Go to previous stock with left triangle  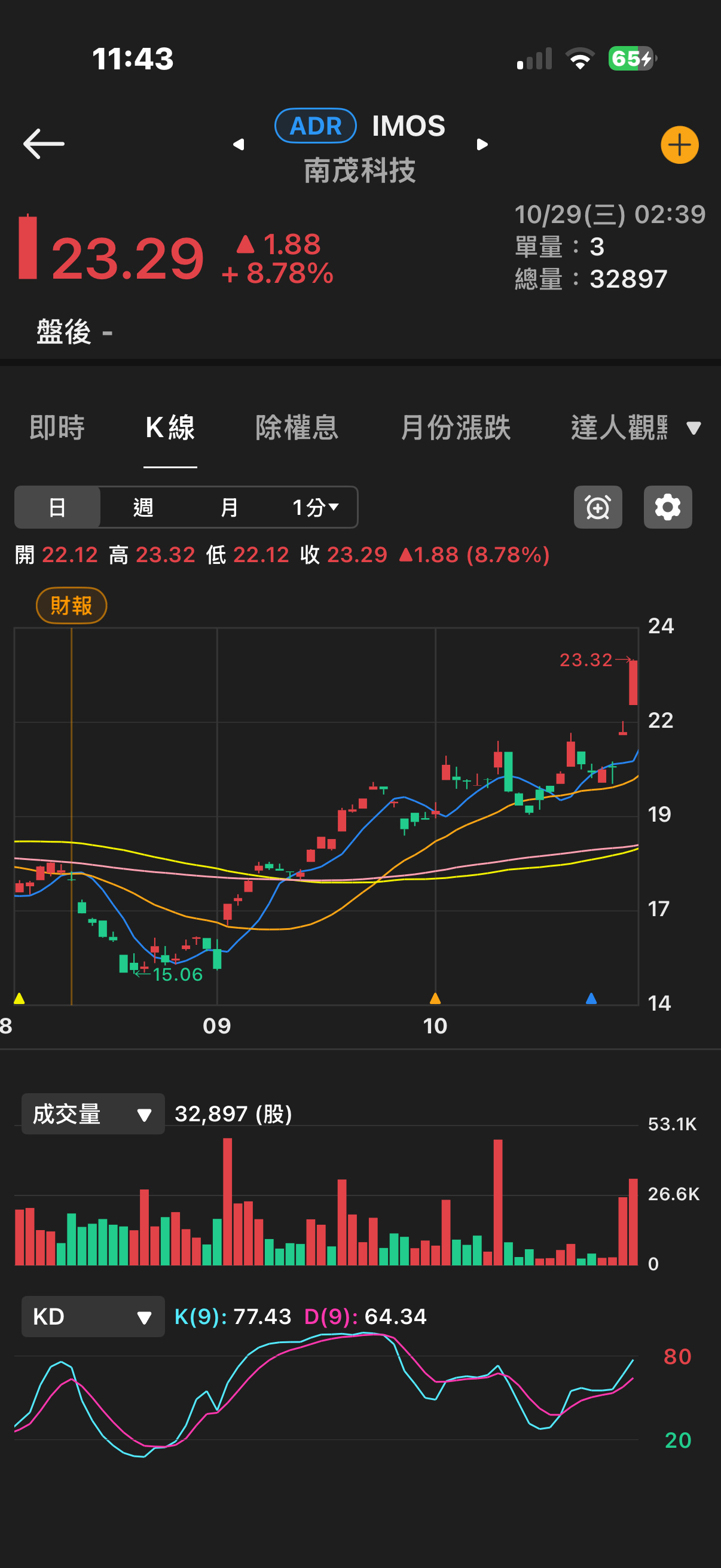(x=239, y=144)
